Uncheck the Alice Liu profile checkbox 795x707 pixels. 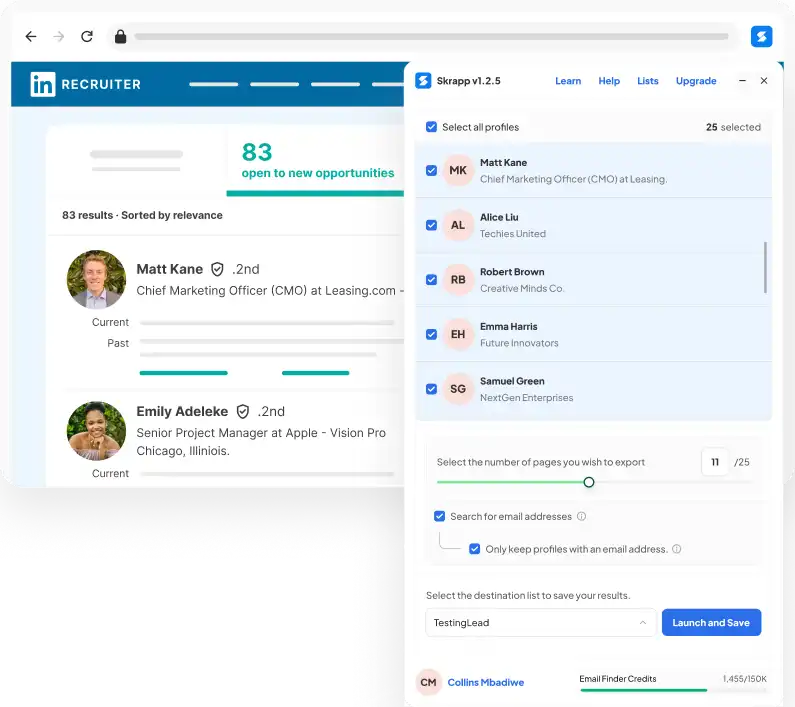tap(431, 225)
